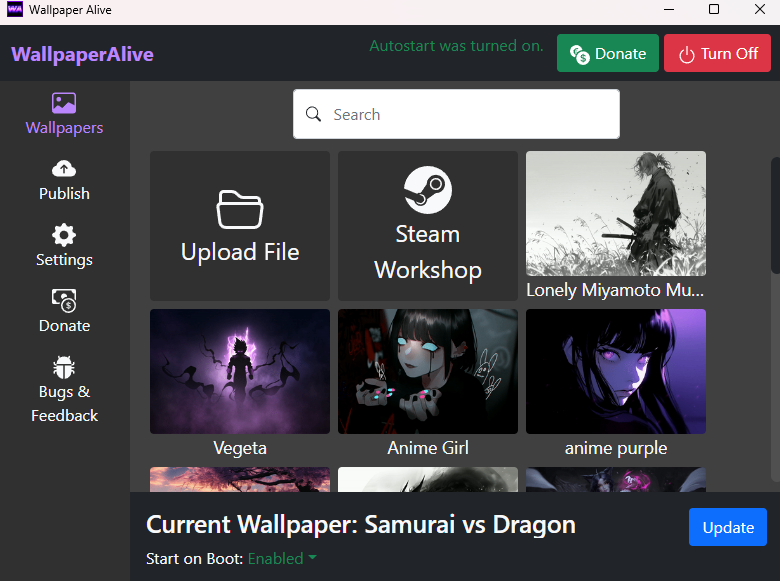
Task: Click the coin icon on header Donate
Action: (580, 54)
